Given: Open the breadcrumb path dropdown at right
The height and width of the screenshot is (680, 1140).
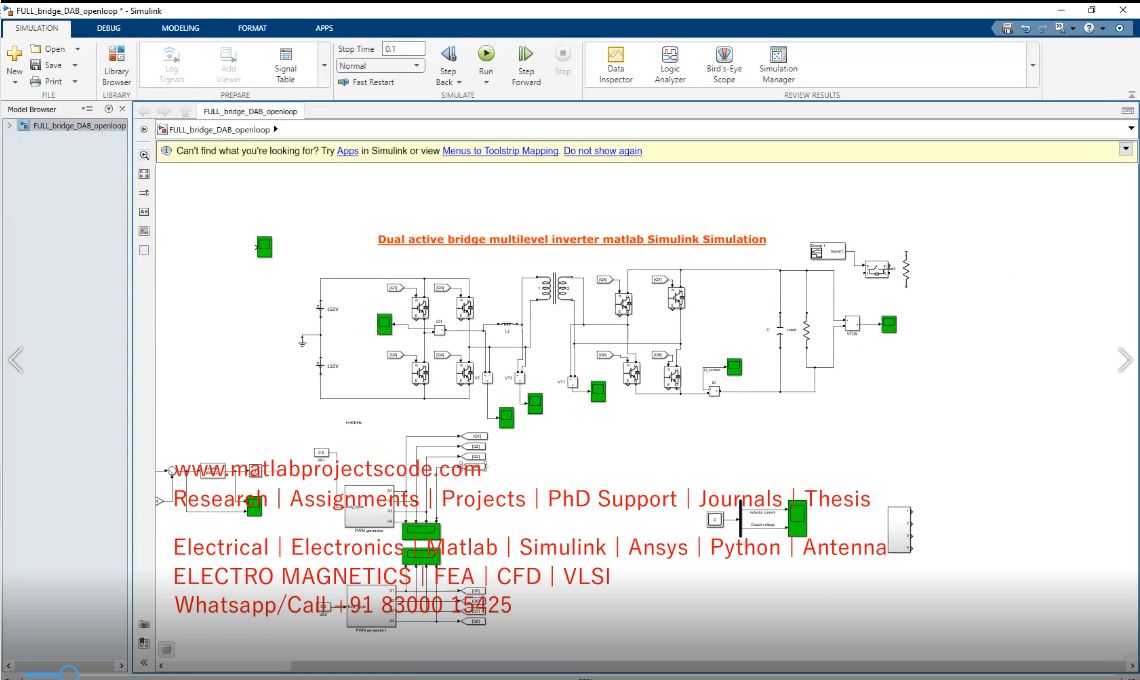Looking at the screenshot, I should coord(1131,129).
